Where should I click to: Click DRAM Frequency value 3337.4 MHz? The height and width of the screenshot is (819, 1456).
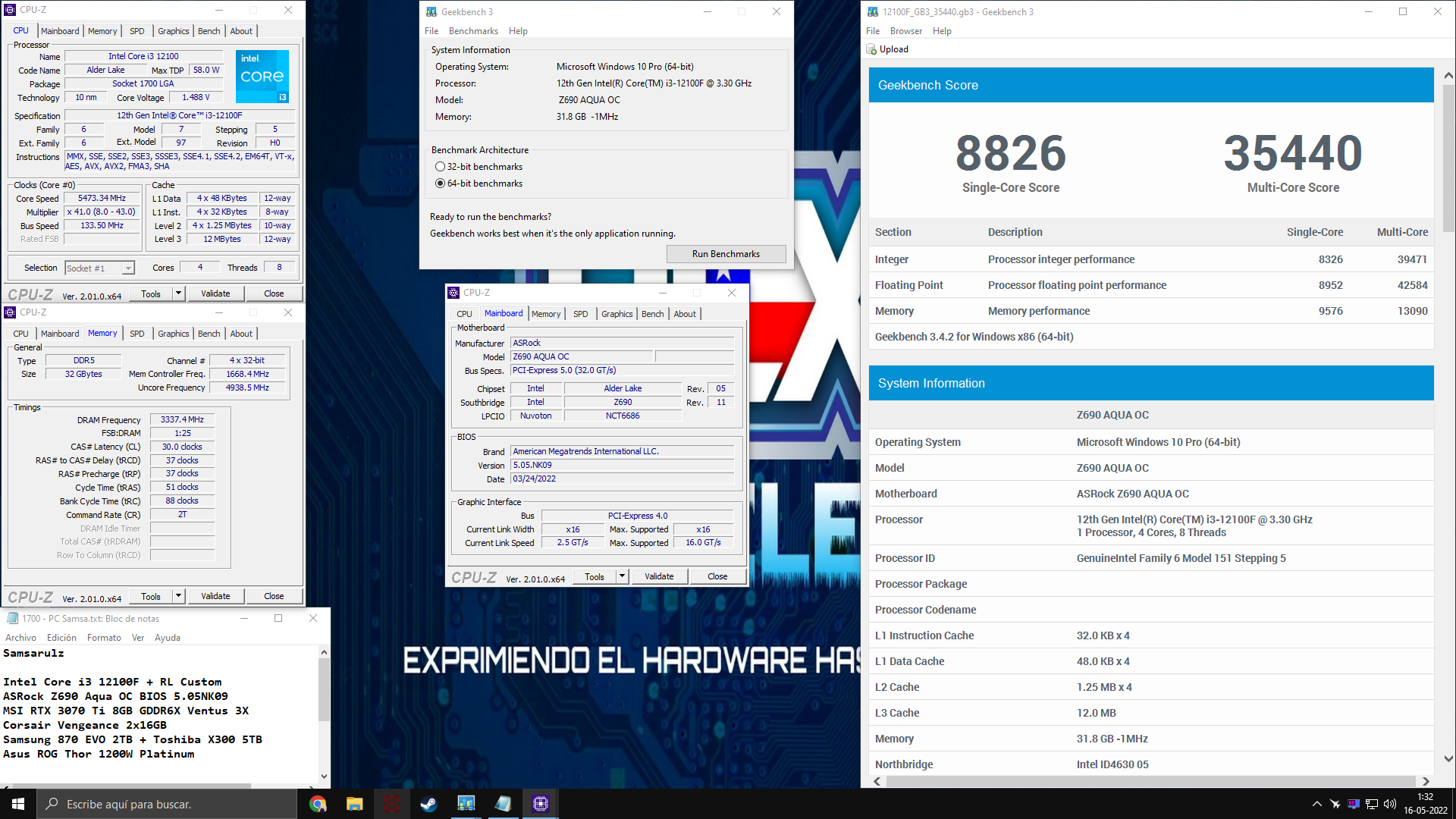click(182, 419)
